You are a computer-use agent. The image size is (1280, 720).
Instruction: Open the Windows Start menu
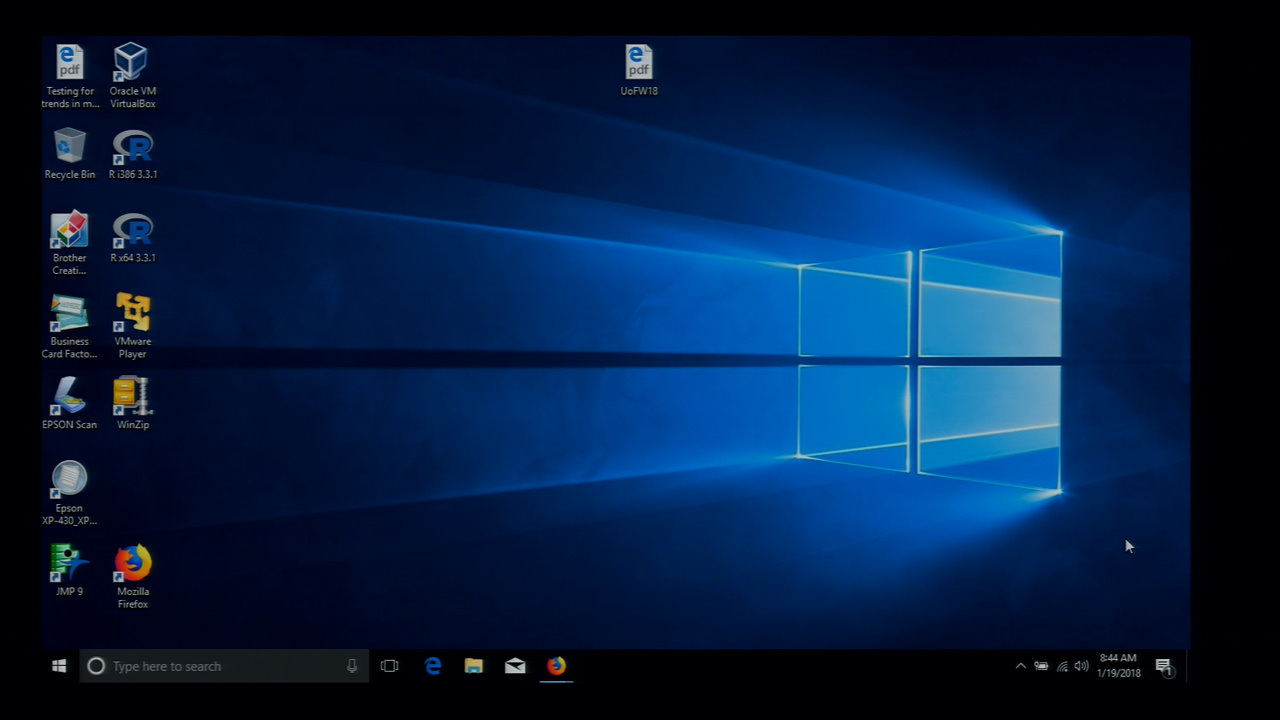pos(59,666)
